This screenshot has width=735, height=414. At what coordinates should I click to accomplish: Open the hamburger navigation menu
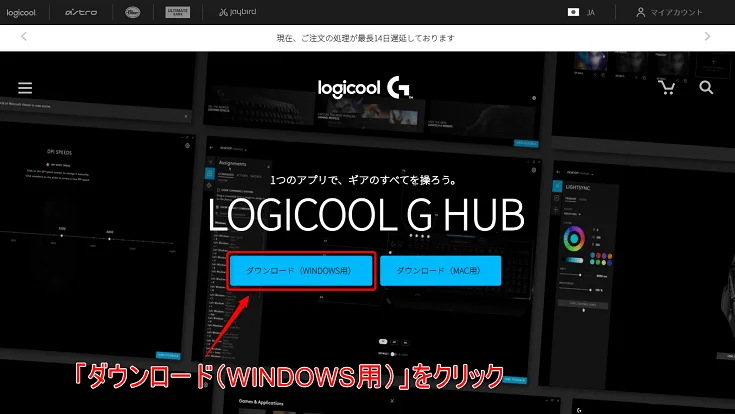(x=25, y=88)
